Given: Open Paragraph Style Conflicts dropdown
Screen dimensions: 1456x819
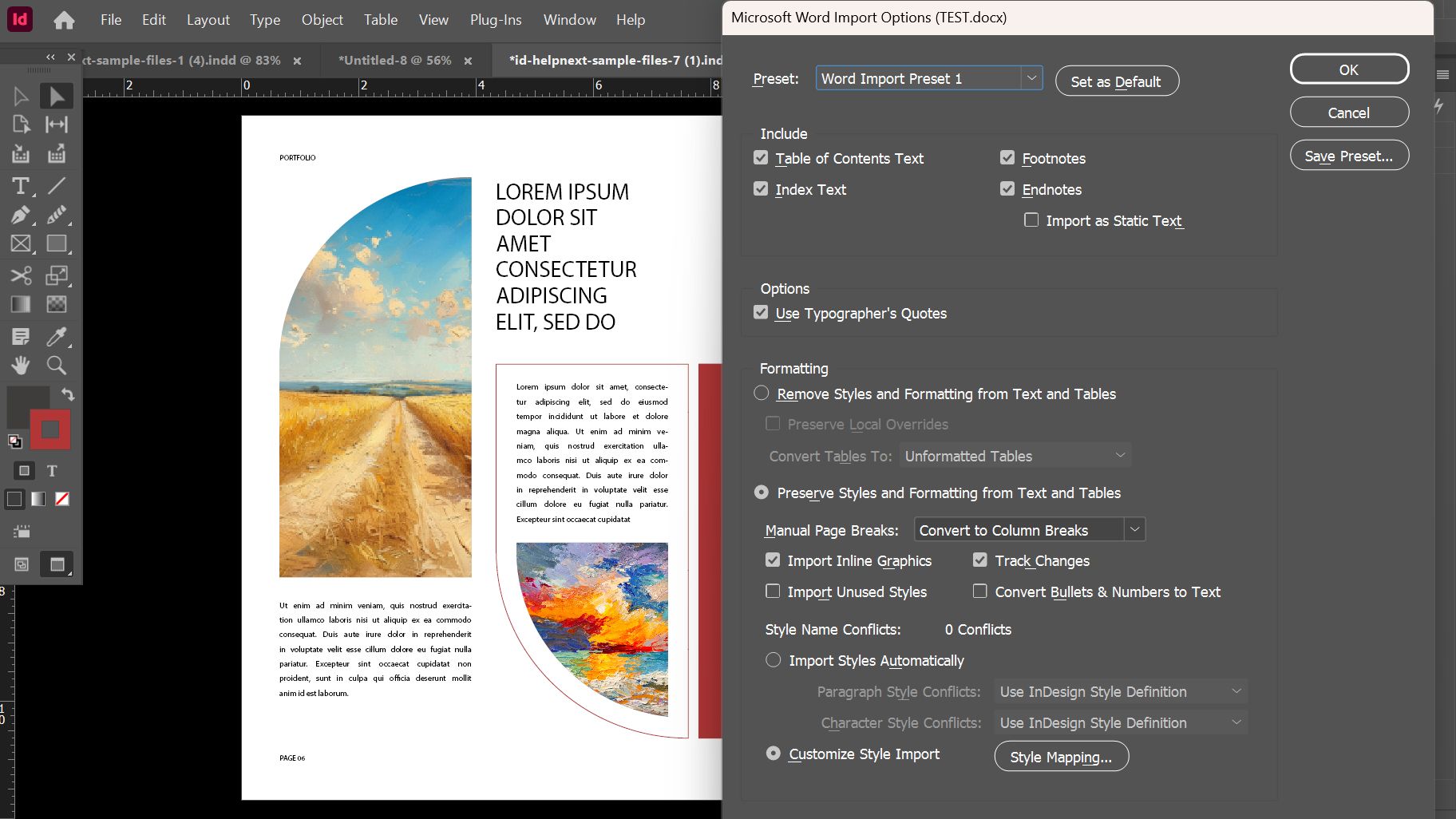Looking at the screenshot, I should [1121, 691].
